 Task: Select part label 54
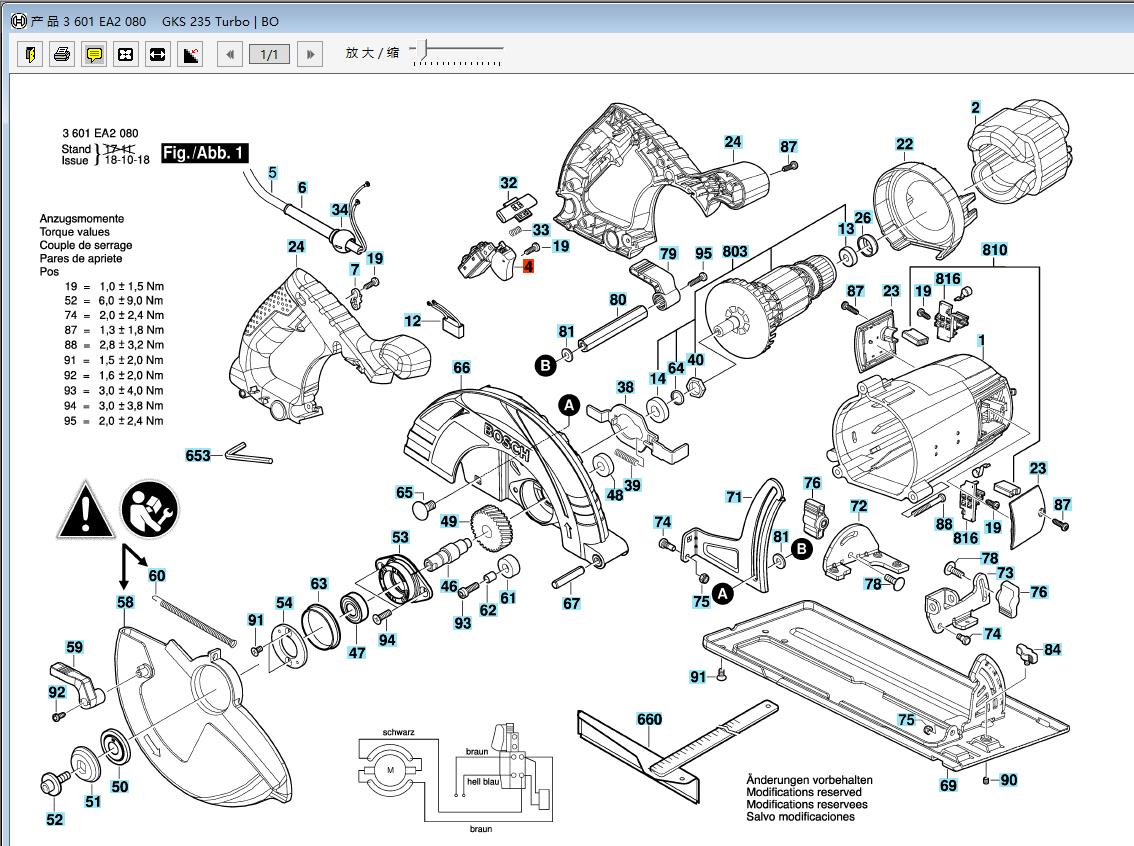click(284, 602)
